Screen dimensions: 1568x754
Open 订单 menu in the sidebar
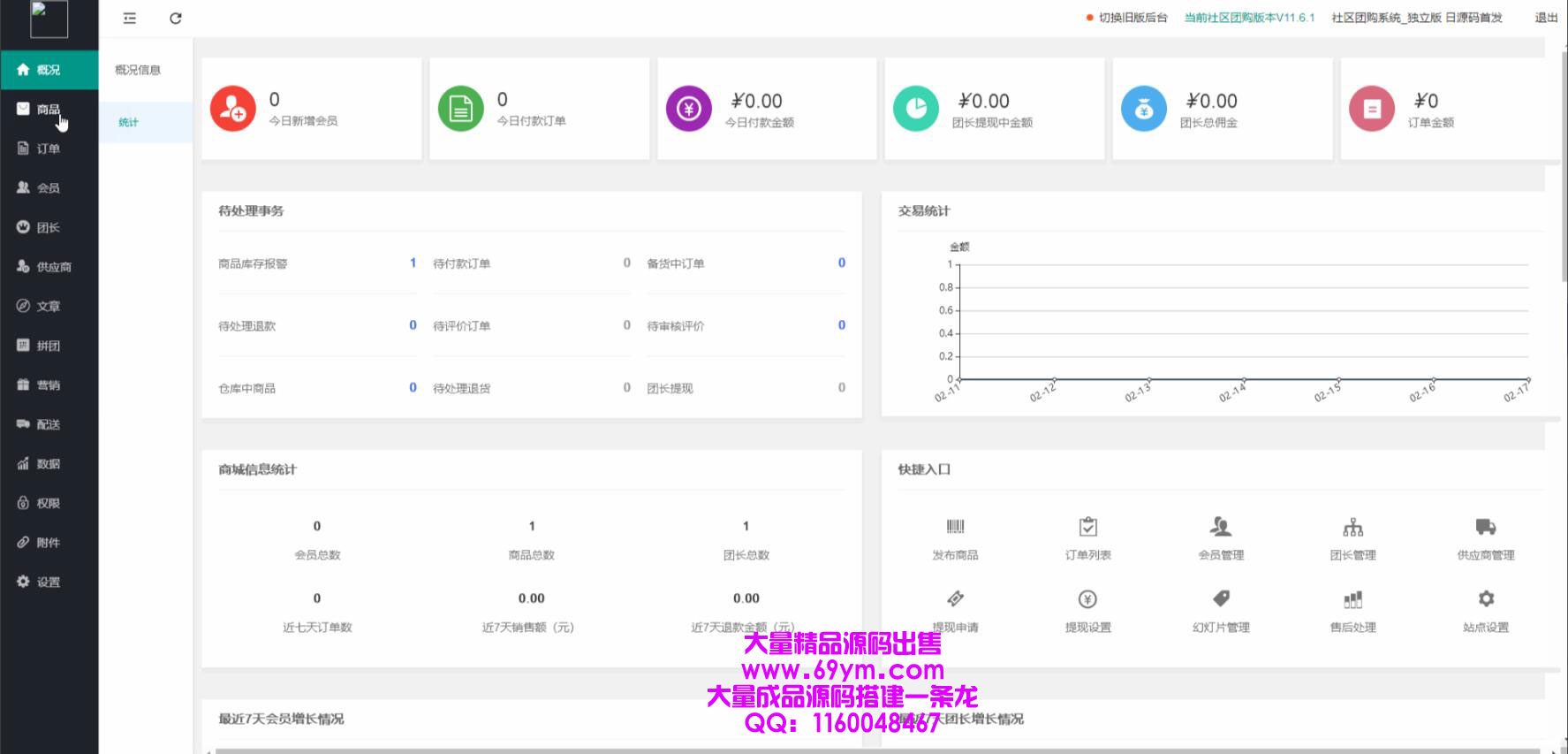[48, 149]
